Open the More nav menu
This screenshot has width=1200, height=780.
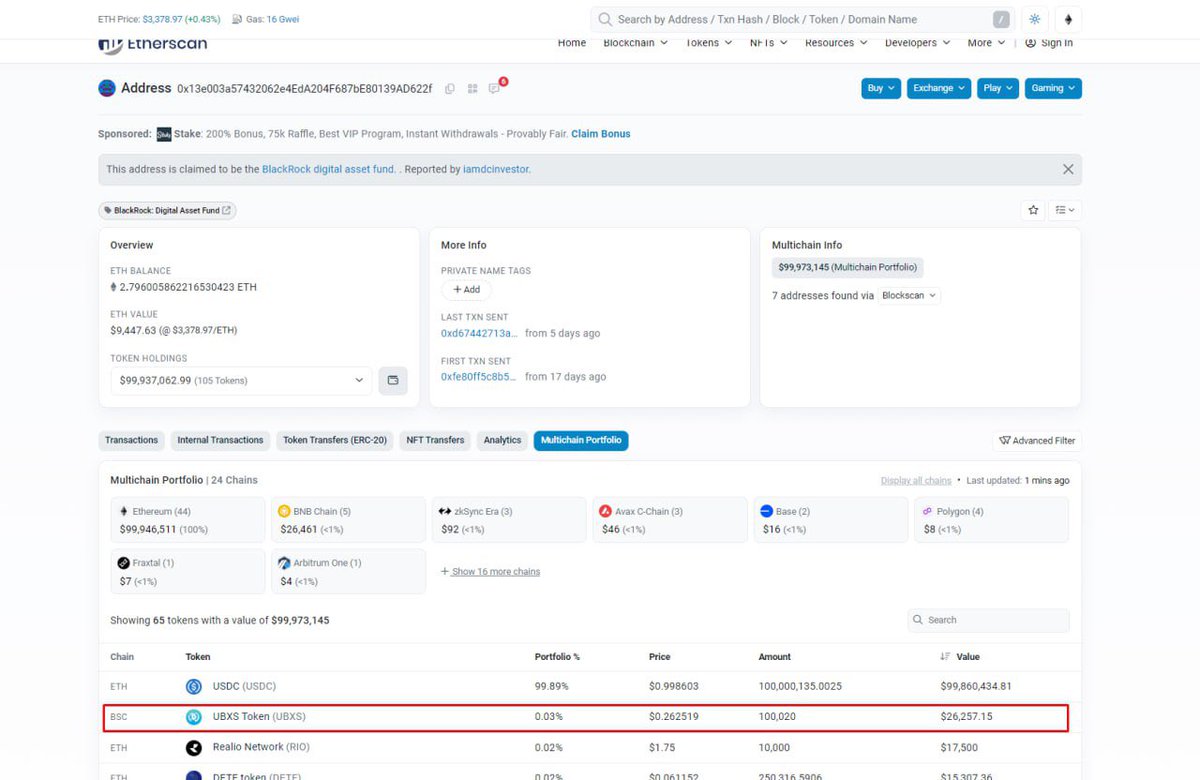click(987, 43)
